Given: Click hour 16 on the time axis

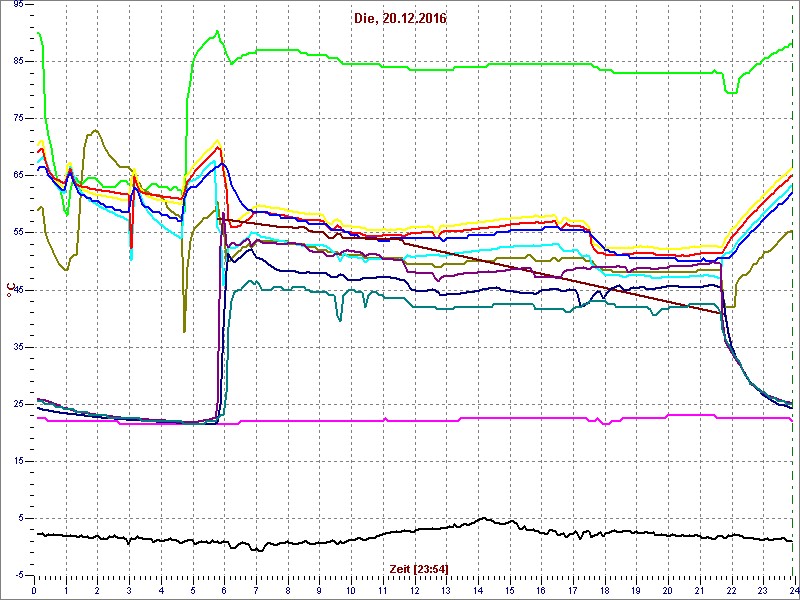Looking at the screenshot, I should tap(541, 590).
